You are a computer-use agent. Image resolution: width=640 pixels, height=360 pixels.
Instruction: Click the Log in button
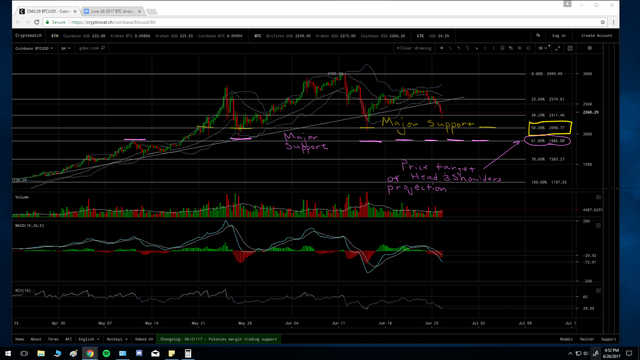tap(559, 36)
